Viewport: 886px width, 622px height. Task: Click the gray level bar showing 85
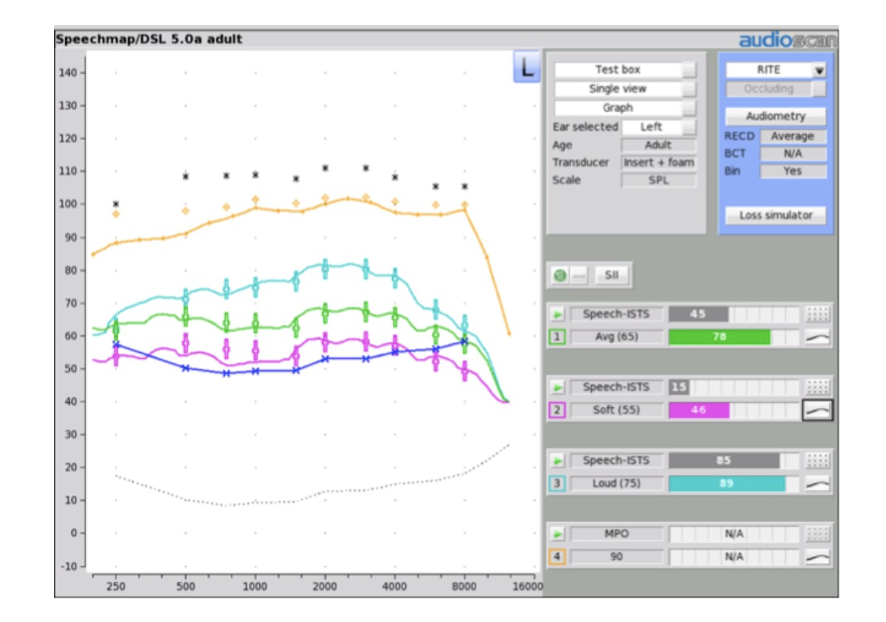click(x=724, y=460)
